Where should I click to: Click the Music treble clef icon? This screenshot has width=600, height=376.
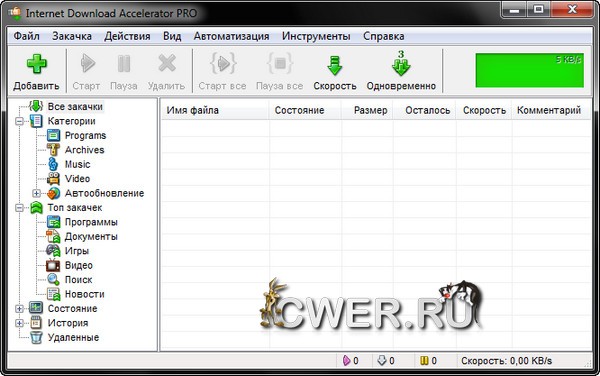53,164
